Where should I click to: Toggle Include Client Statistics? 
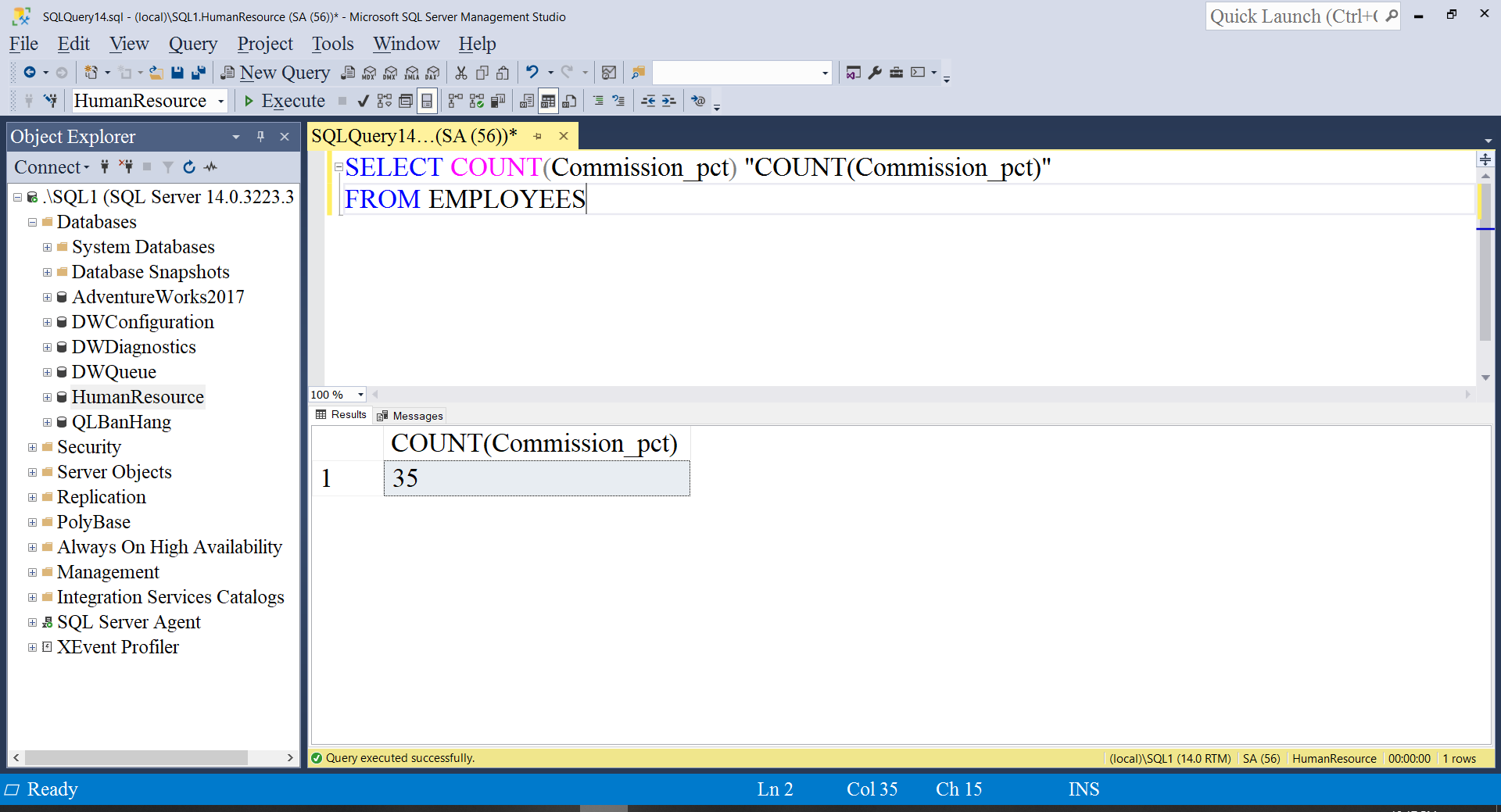pos(498,101)
